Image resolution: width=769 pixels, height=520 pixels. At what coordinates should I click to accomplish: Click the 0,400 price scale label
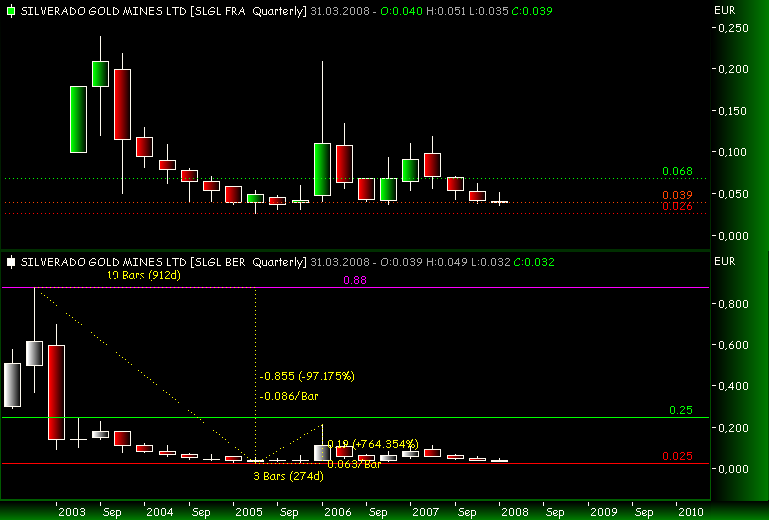(733, 386)
